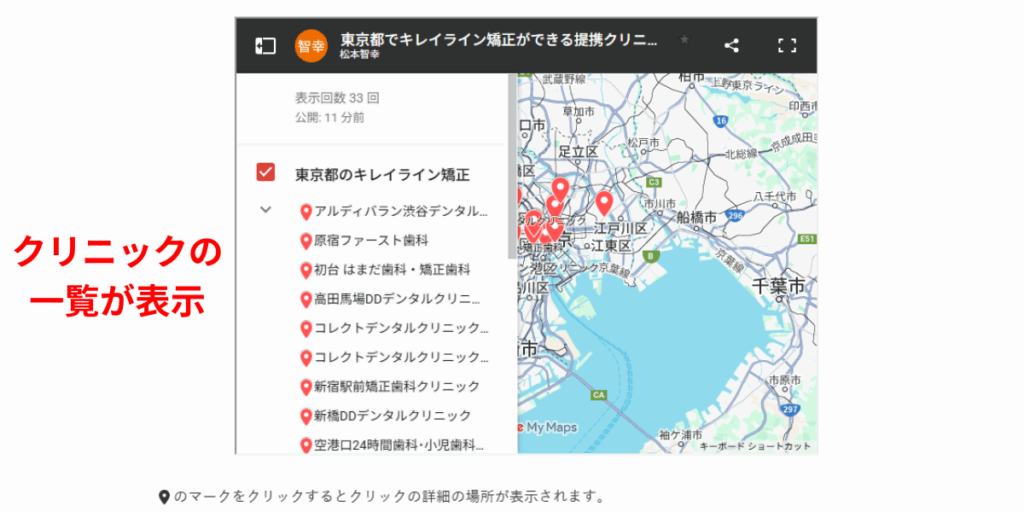Click the 公開: 11 分前 published text
Screen dimensions: 1024x512
(x=330, y=118)
